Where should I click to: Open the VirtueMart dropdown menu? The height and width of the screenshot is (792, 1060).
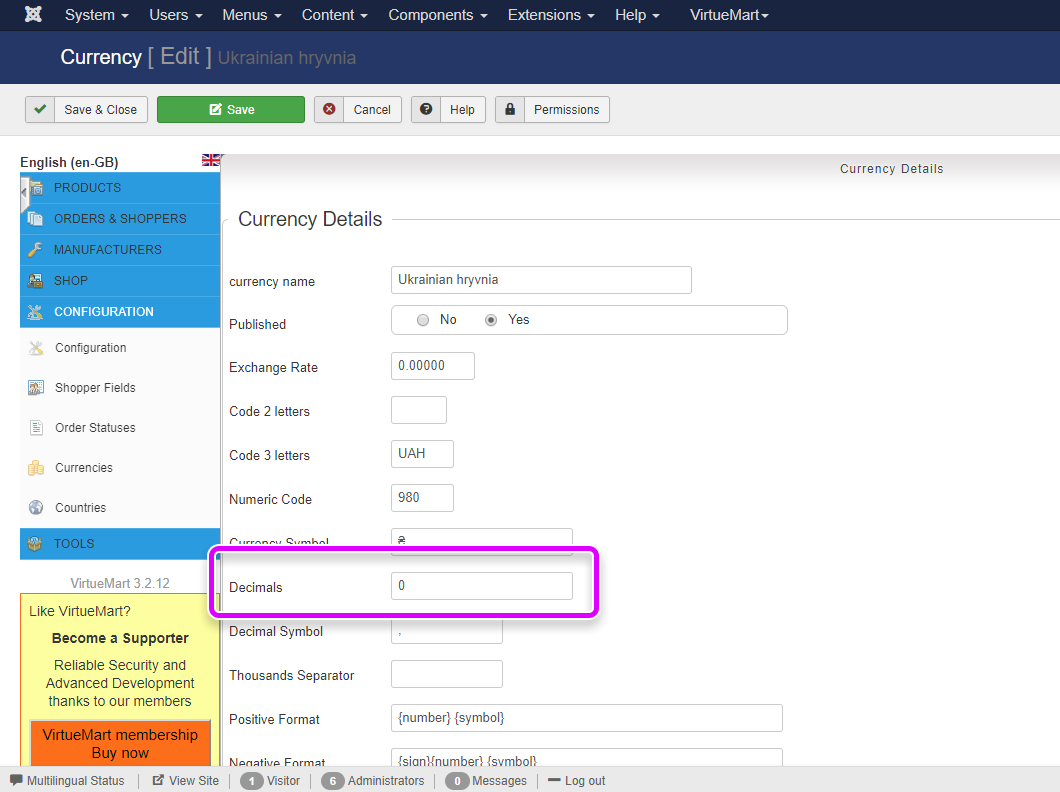(729, 15)
